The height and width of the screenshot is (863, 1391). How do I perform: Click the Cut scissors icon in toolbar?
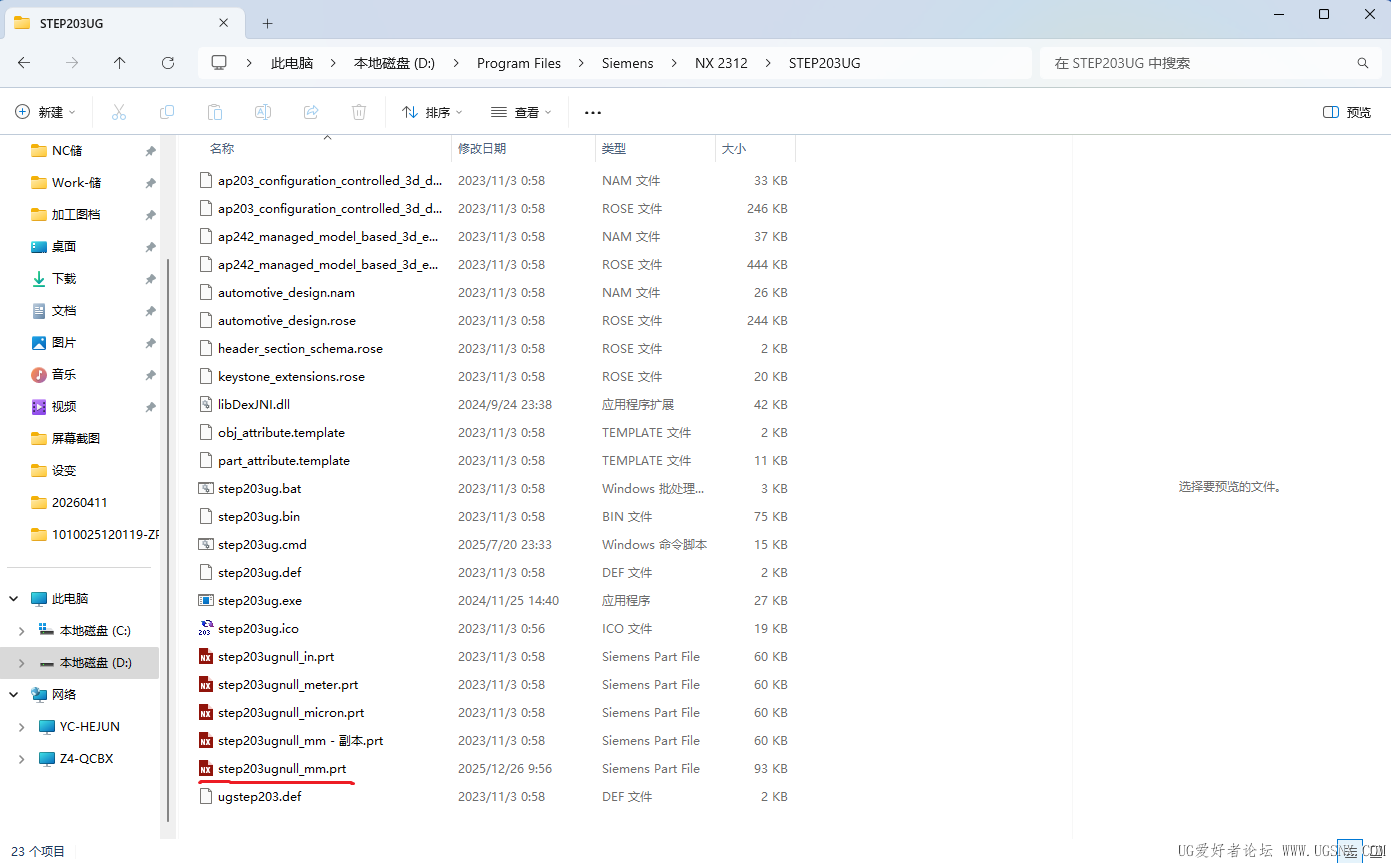[x=119, y=112]
